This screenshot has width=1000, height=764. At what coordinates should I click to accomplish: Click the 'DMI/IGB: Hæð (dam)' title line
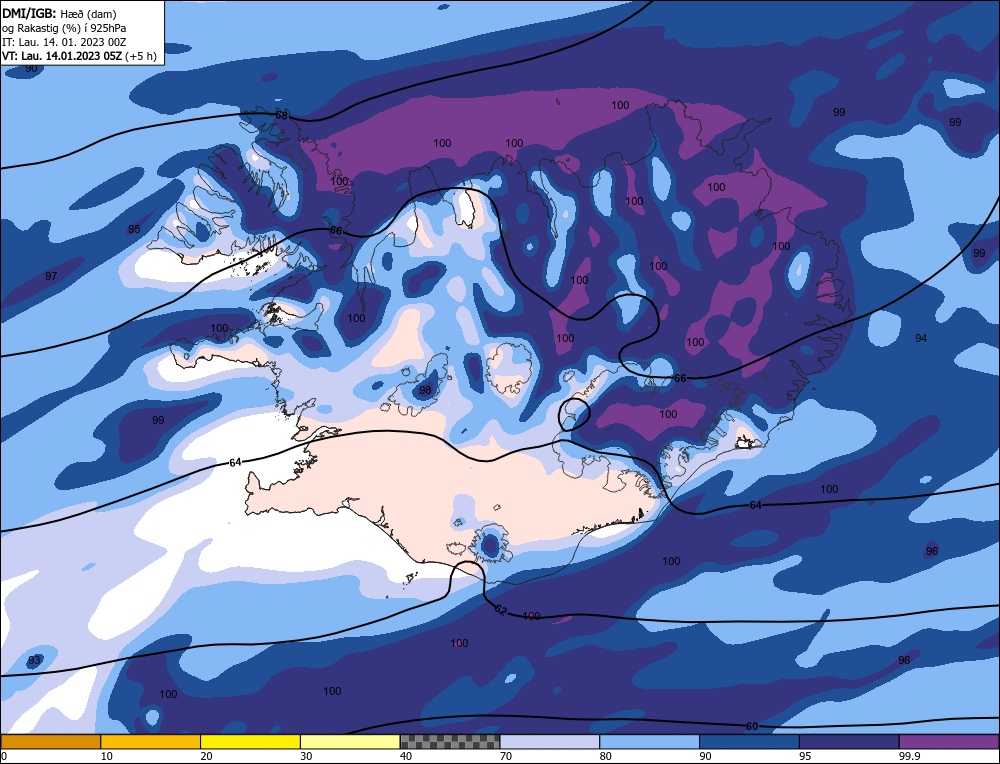click(59, 14)
